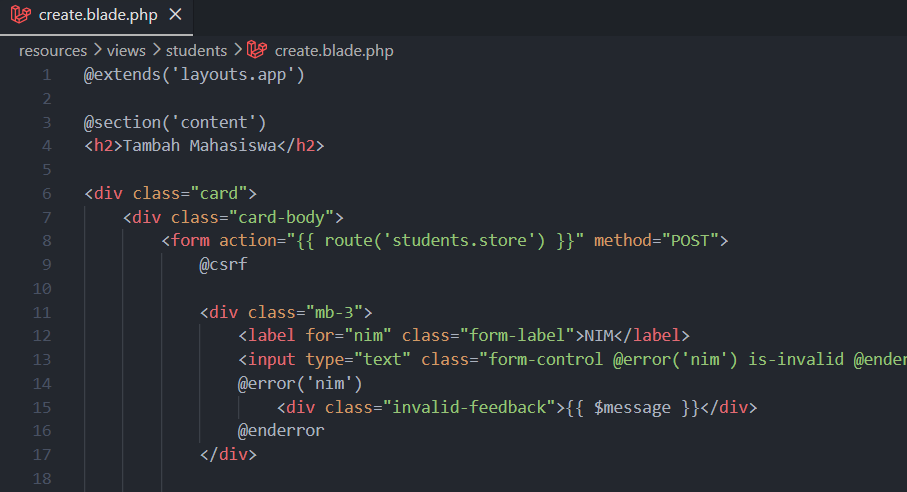Click the @csrf directive
This screenshot has width=907, height=492.
(x=223, y=265)
